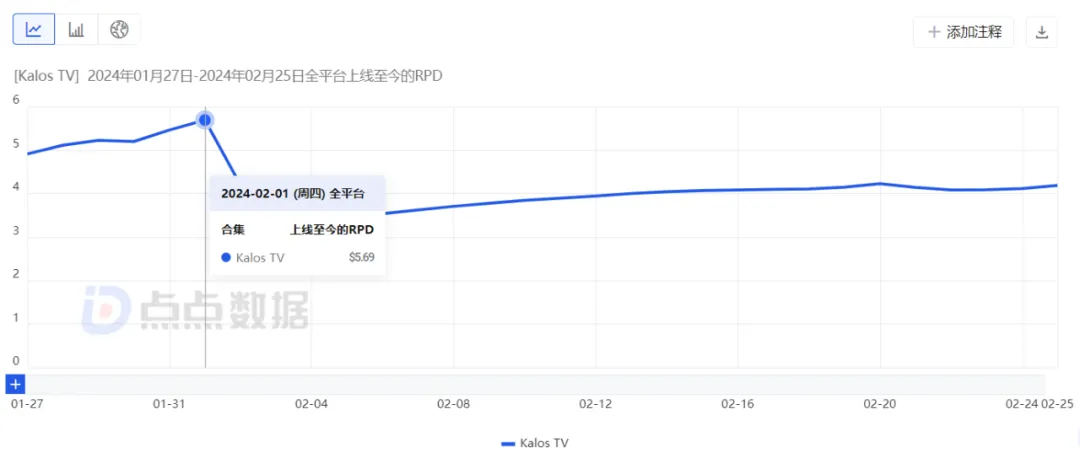Select the 01-27 date axis label
The image size is (1080, 474).
pos(27,404)
